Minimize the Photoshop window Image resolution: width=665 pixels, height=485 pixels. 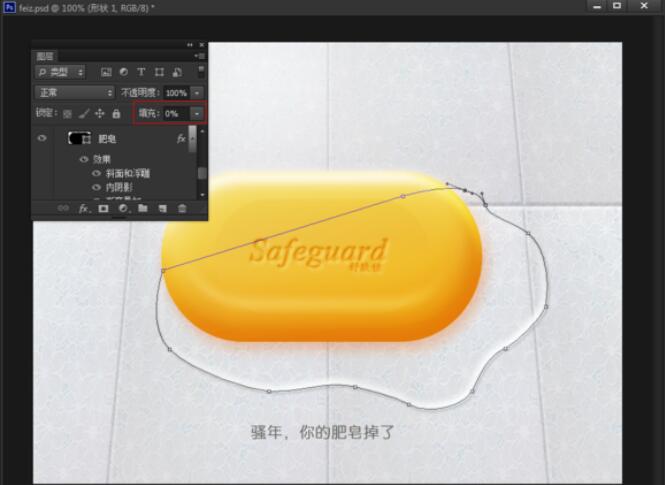click(x=597, y=6)
